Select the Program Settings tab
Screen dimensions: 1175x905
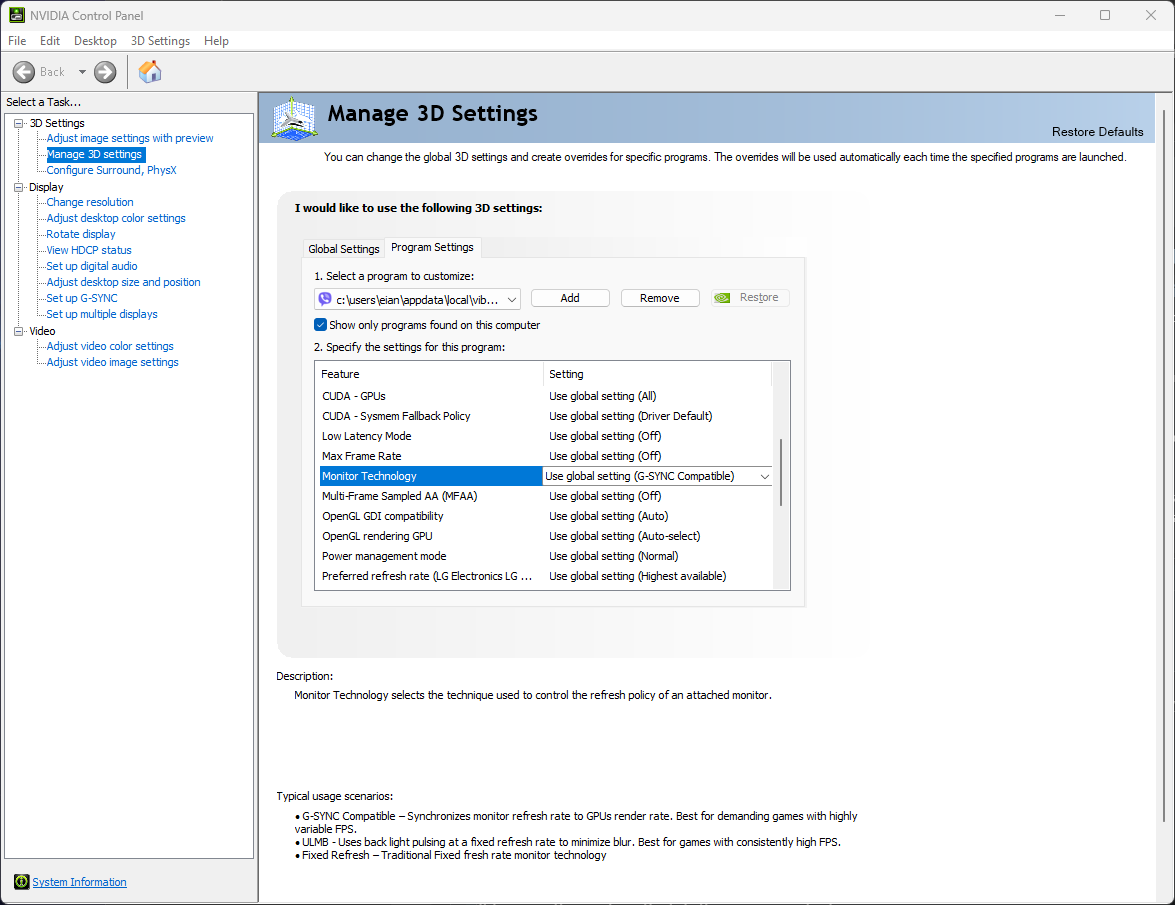tap(432, 247)
